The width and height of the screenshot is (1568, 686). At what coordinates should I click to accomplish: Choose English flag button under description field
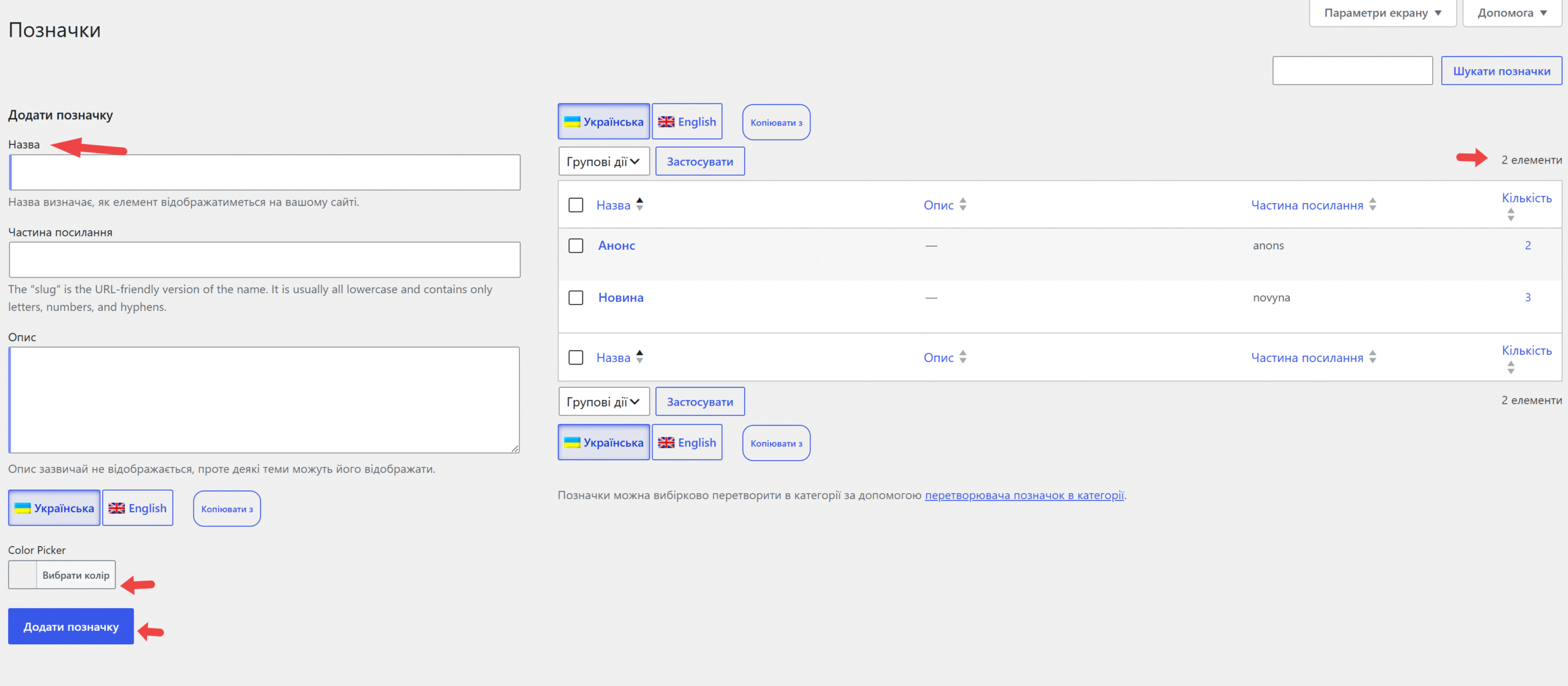click(137, 508)
